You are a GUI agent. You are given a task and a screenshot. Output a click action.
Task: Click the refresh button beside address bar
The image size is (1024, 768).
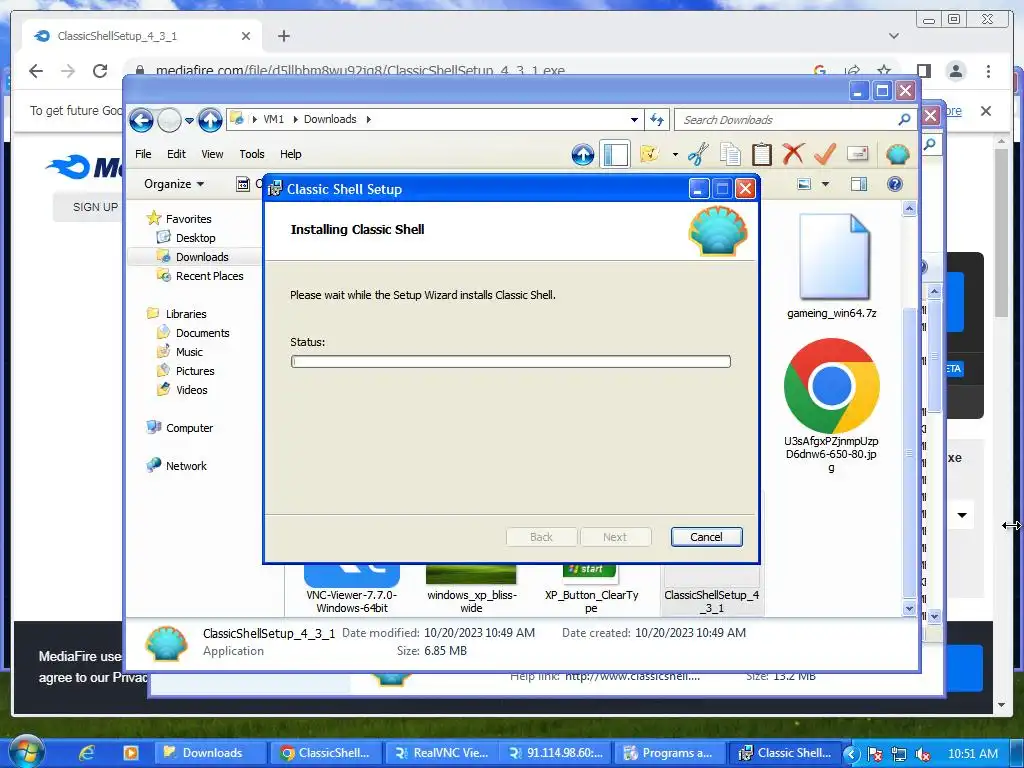(656, 120)
